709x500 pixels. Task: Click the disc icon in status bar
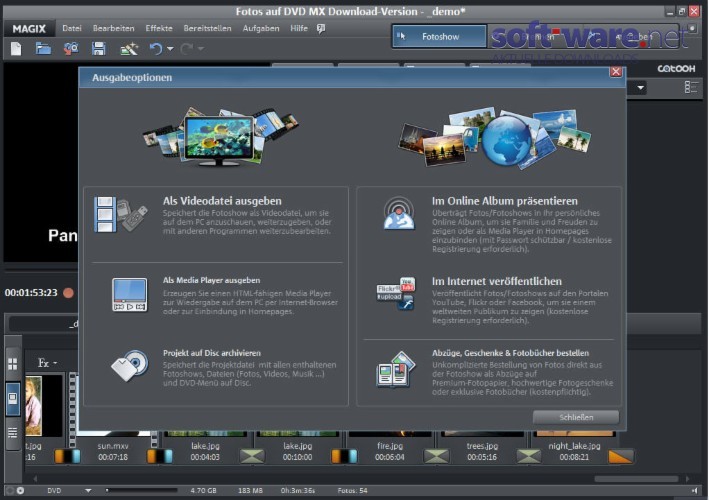(20, 491)
